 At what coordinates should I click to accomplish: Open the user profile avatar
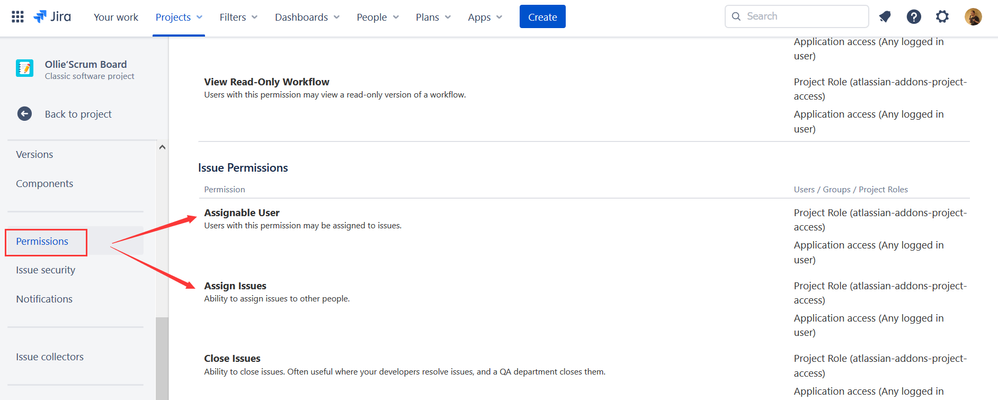(x=973, y=17)
